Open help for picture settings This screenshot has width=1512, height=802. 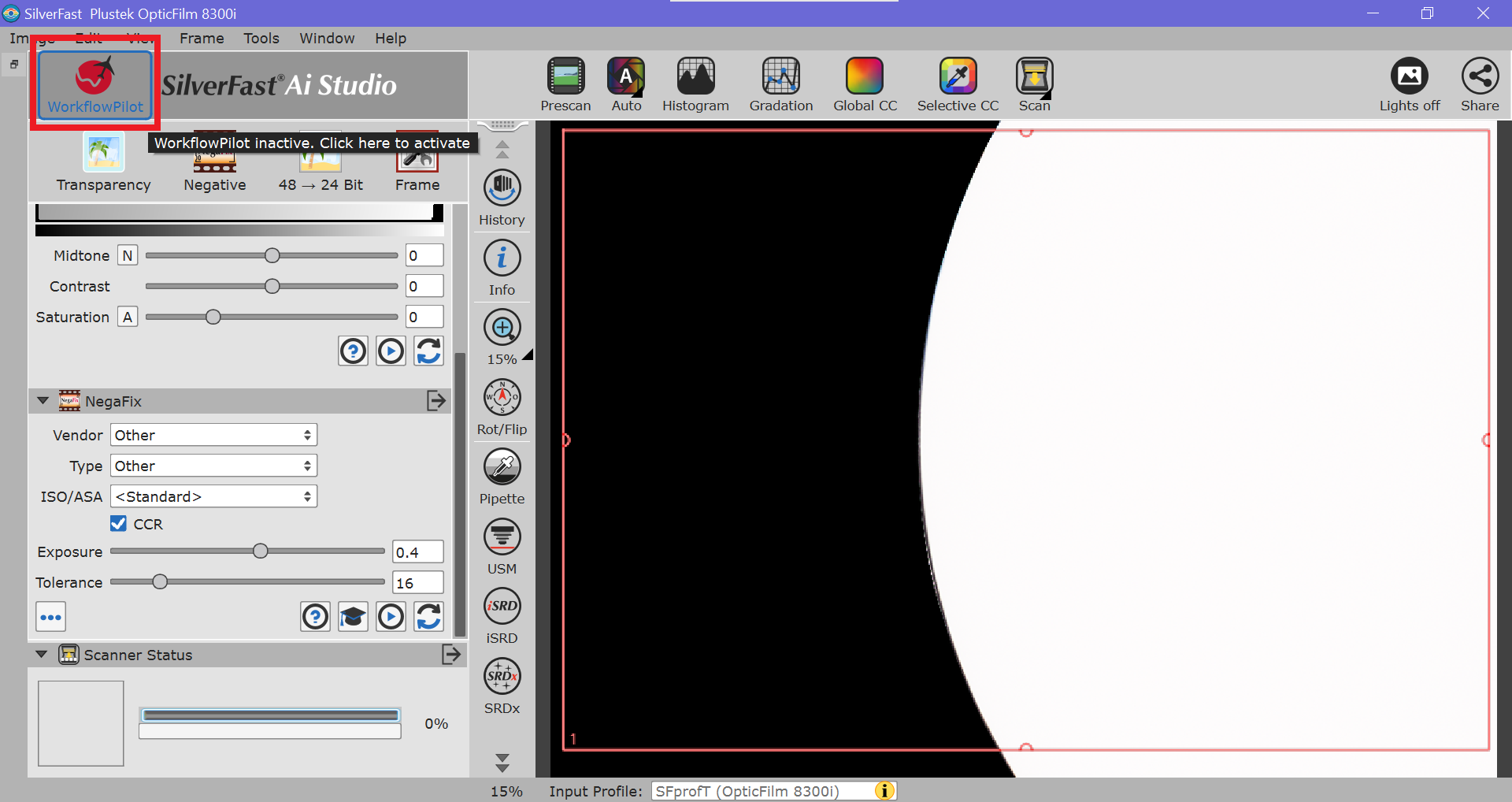tap(353, 351)
